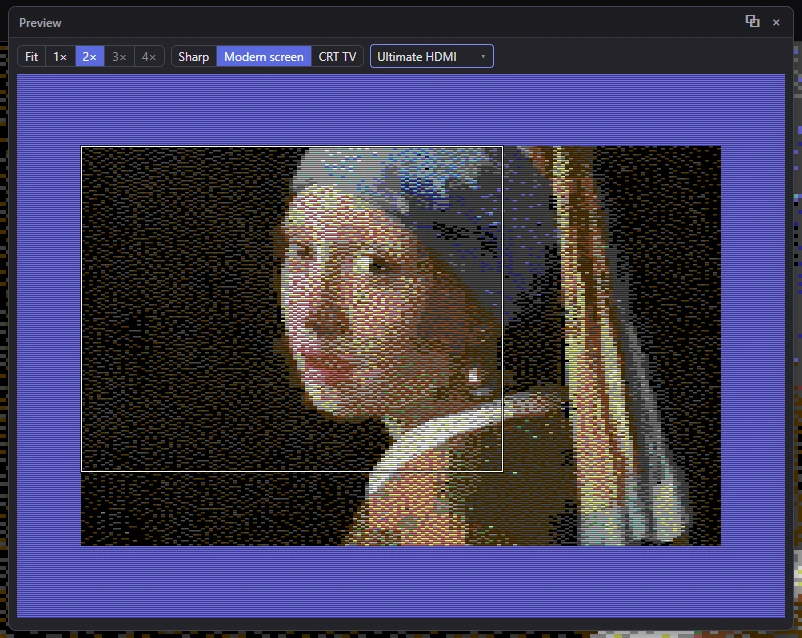Click the pixel art portrait preview
Viewport: 802px width, 638px height.
(401, 346)
